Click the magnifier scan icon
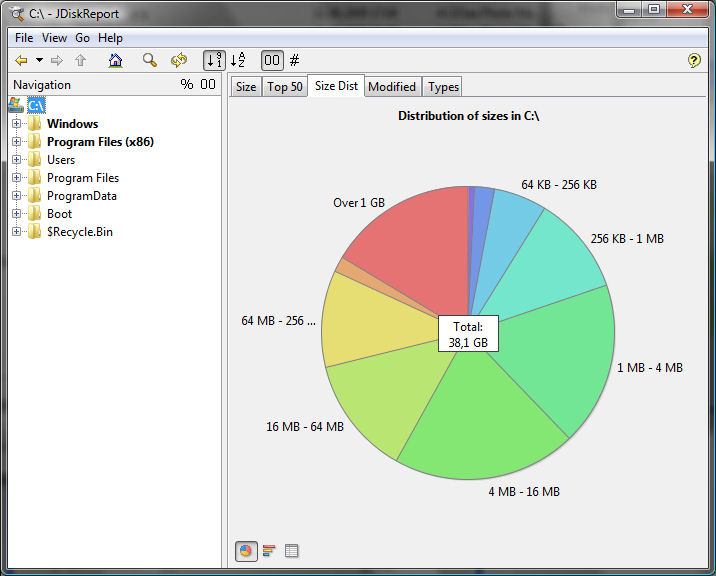Image resolution: width=716 pixels, height=576 pixels. click(150, 60)
